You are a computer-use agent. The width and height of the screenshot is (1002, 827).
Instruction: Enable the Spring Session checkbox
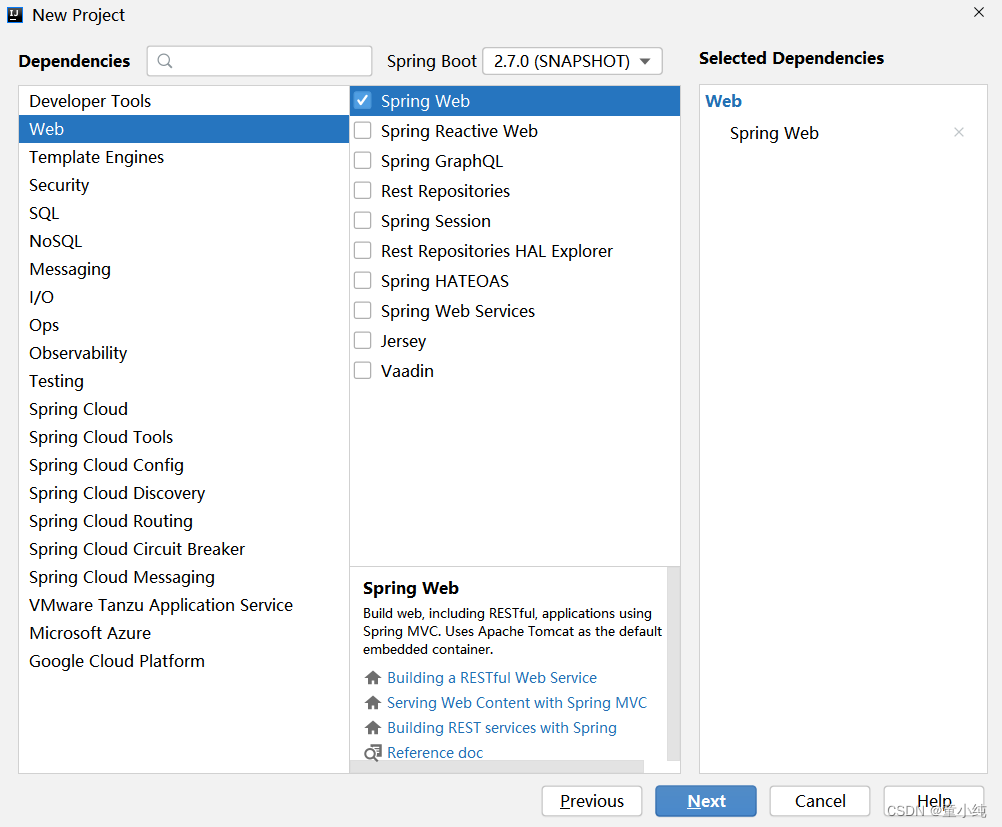(362, 220)
